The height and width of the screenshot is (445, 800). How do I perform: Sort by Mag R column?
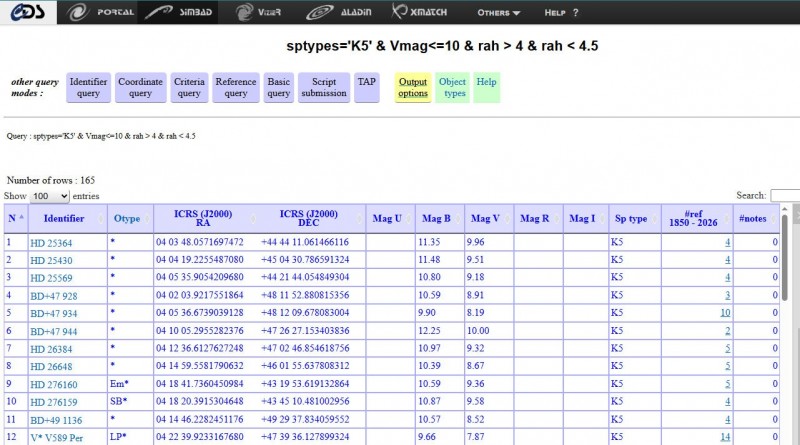538,218
